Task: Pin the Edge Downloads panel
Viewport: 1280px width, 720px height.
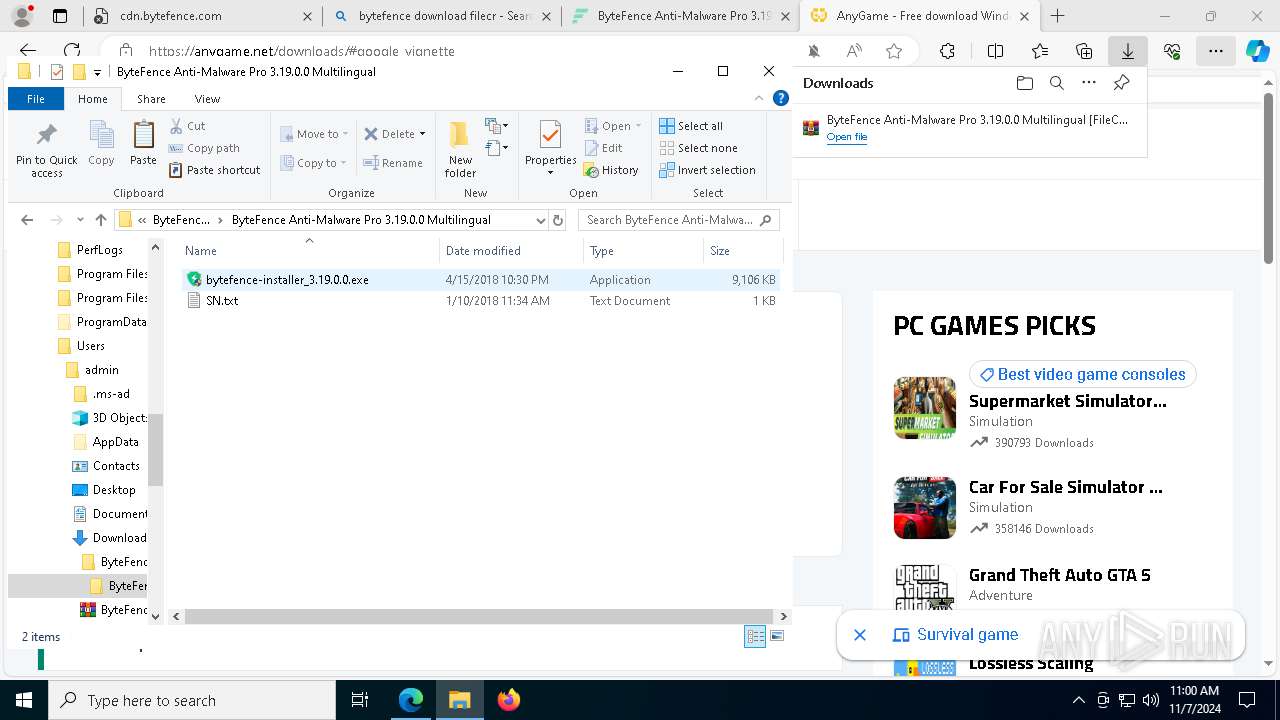Action: [x=1121, y=83]
